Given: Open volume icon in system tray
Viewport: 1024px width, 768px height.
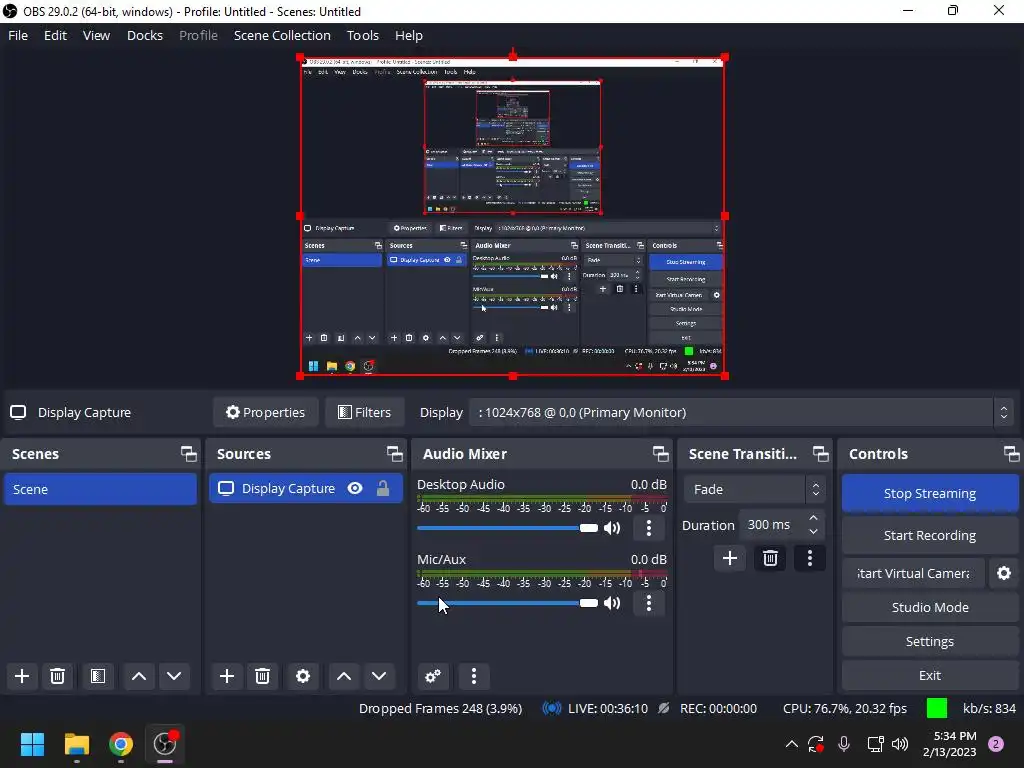Looking at the screenshot, I should [900, 744].
